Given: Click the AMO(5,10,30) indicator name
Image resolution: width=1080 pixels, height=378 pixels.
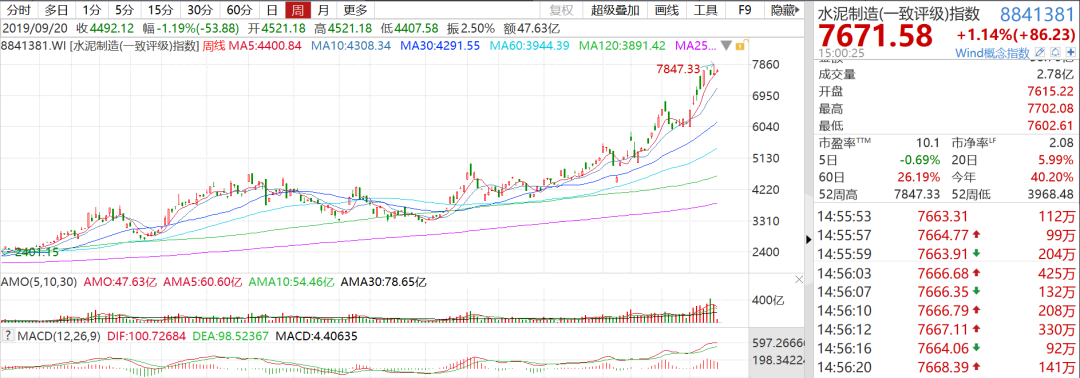Looking at the screenshot, I should pyautogui.click(x=40, y=282).
